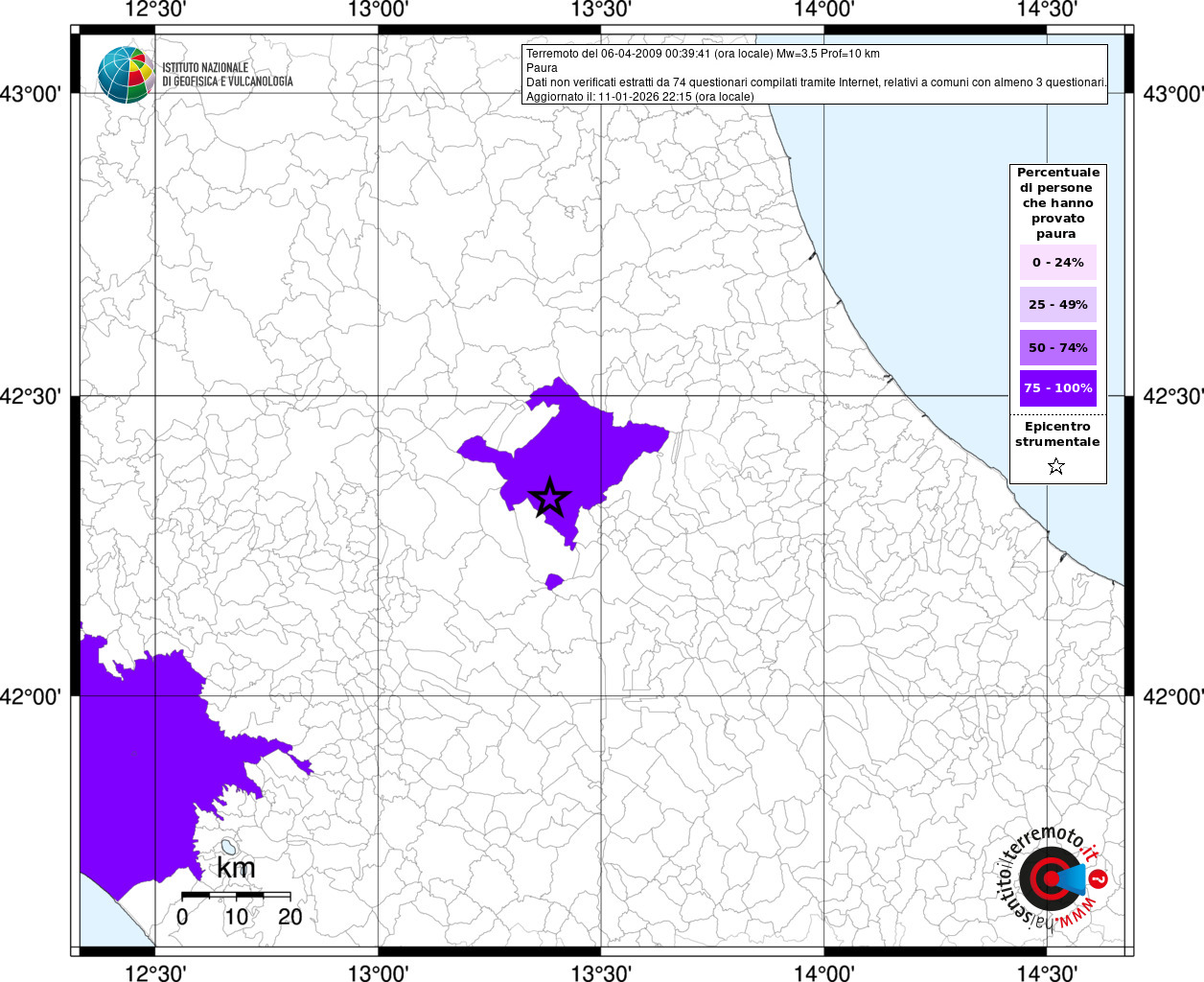The width and height of the screenshot is (1204, 982).
Task: Click the bottom axis label 14°30'
Action: point(1047,972)
